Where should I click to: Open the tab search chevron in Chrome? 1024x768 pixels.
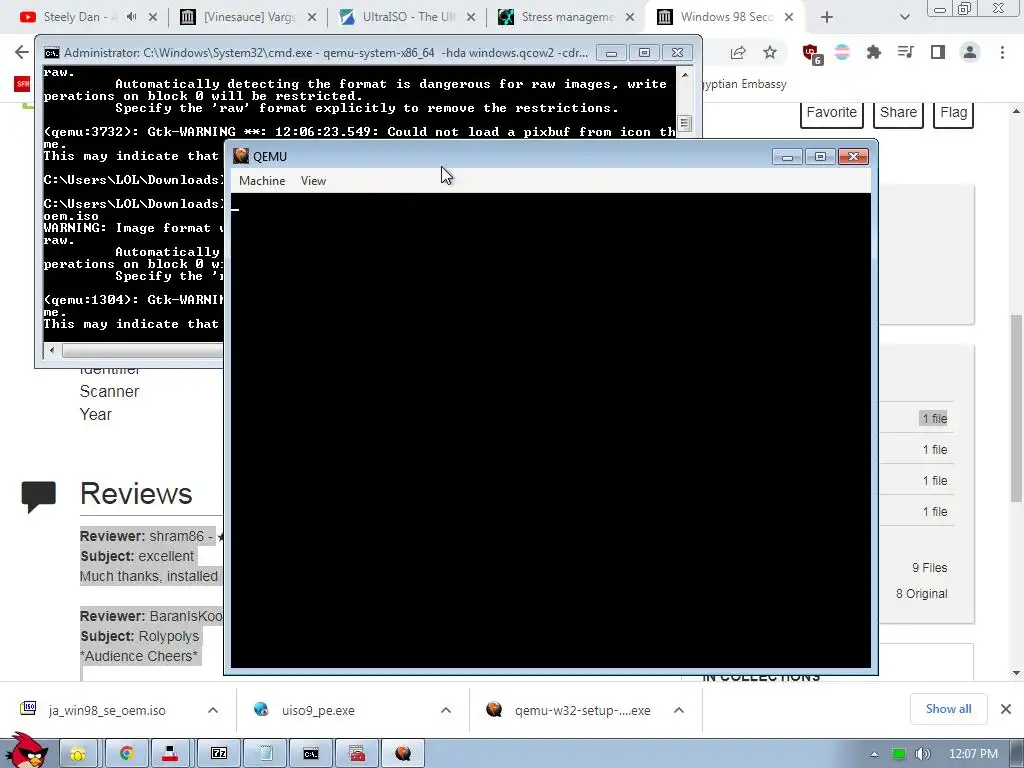(x=904, y=17)
